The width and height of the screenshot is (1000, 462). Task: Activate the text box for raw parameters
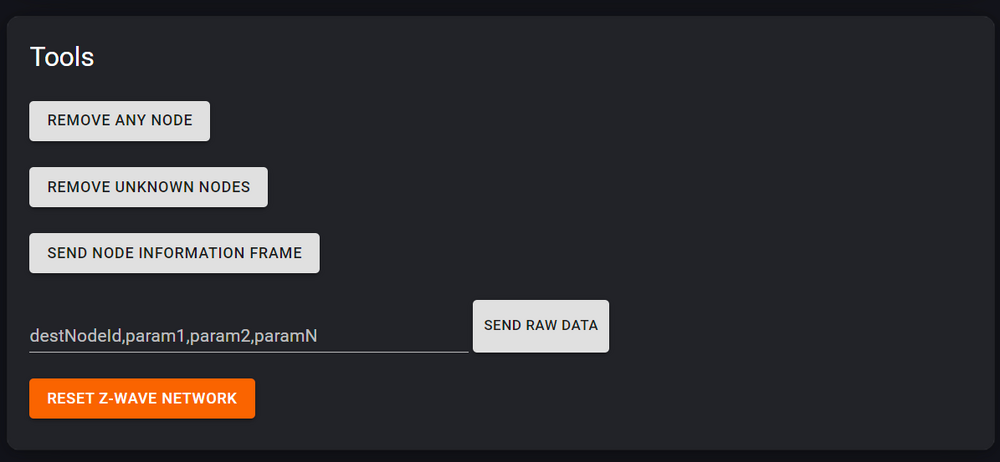[x=248, y=336]
